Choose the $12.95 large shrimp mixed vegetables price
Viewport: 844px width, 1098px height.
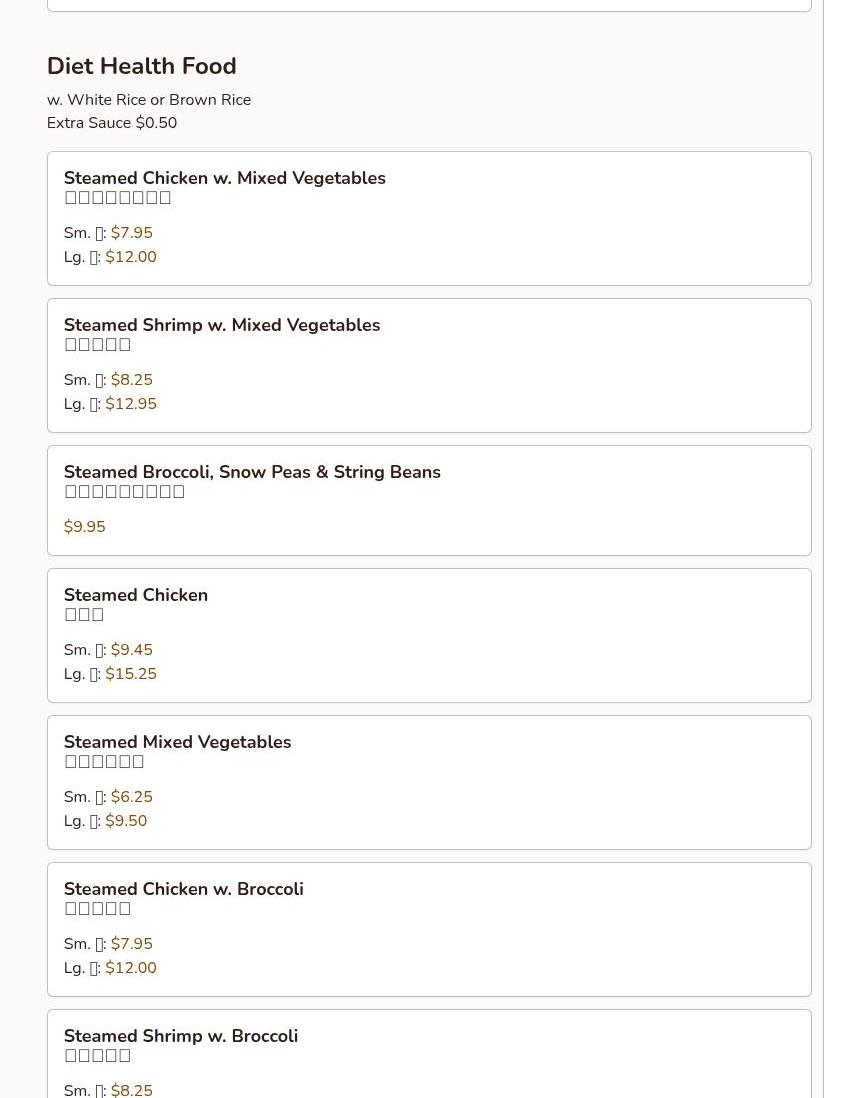click(x=130, y=404)
